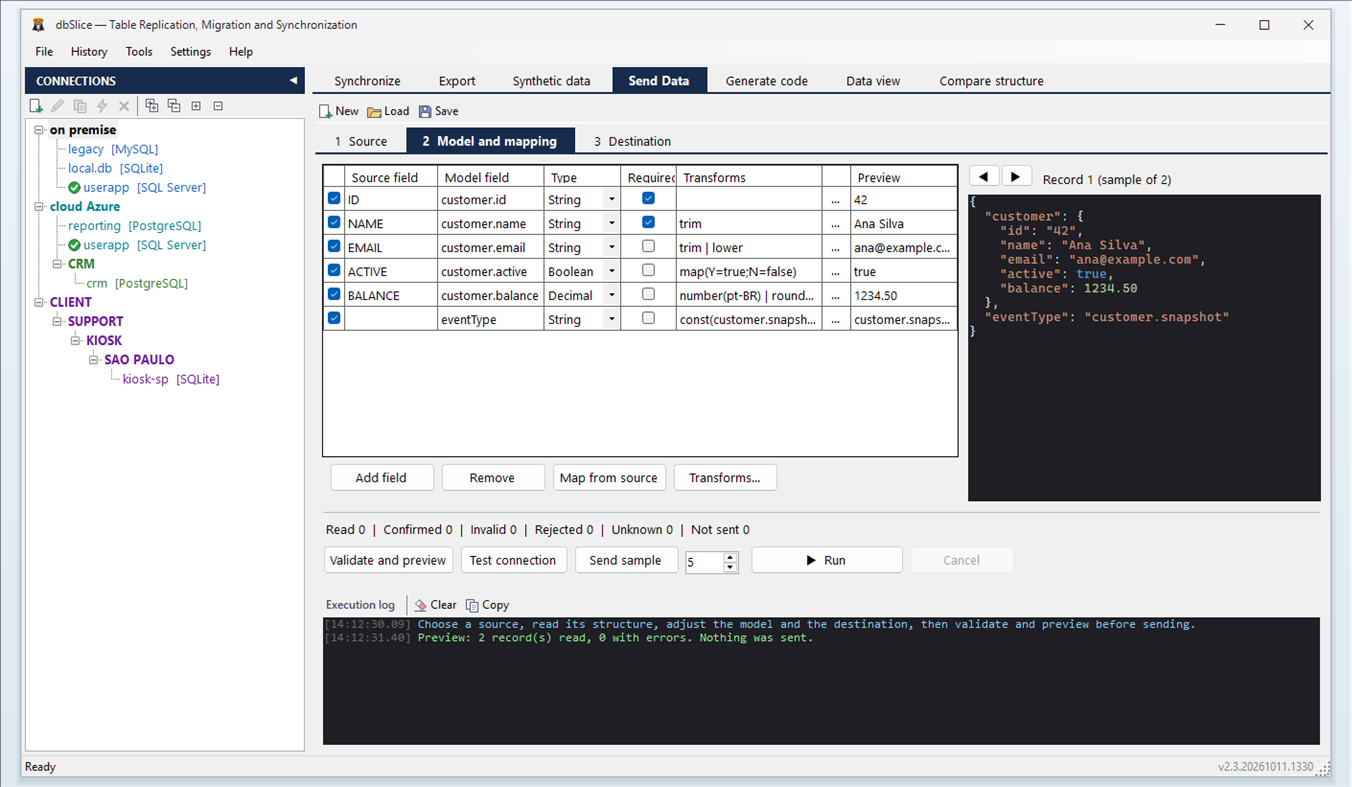Screen dimensions: 1352x787
Task: Tick Required for the customer.balance field
Action: click(648, 294)
